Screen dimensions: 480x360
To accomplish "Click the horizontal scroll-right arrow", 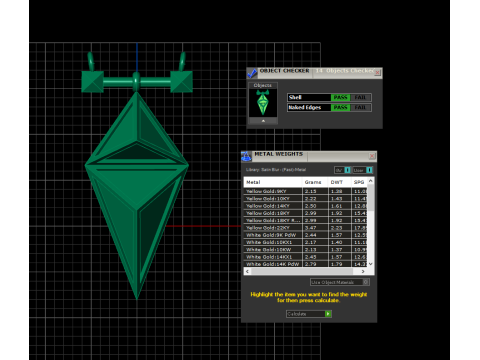I will [363, 271].
